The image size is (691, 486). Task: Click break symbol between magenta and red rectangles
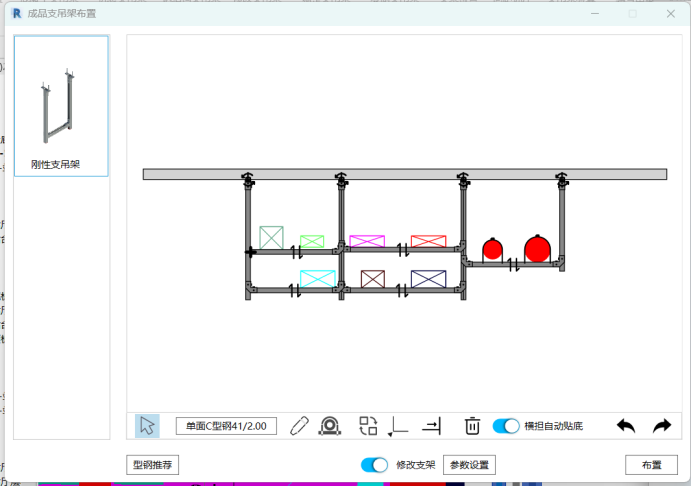click(403, 250)
